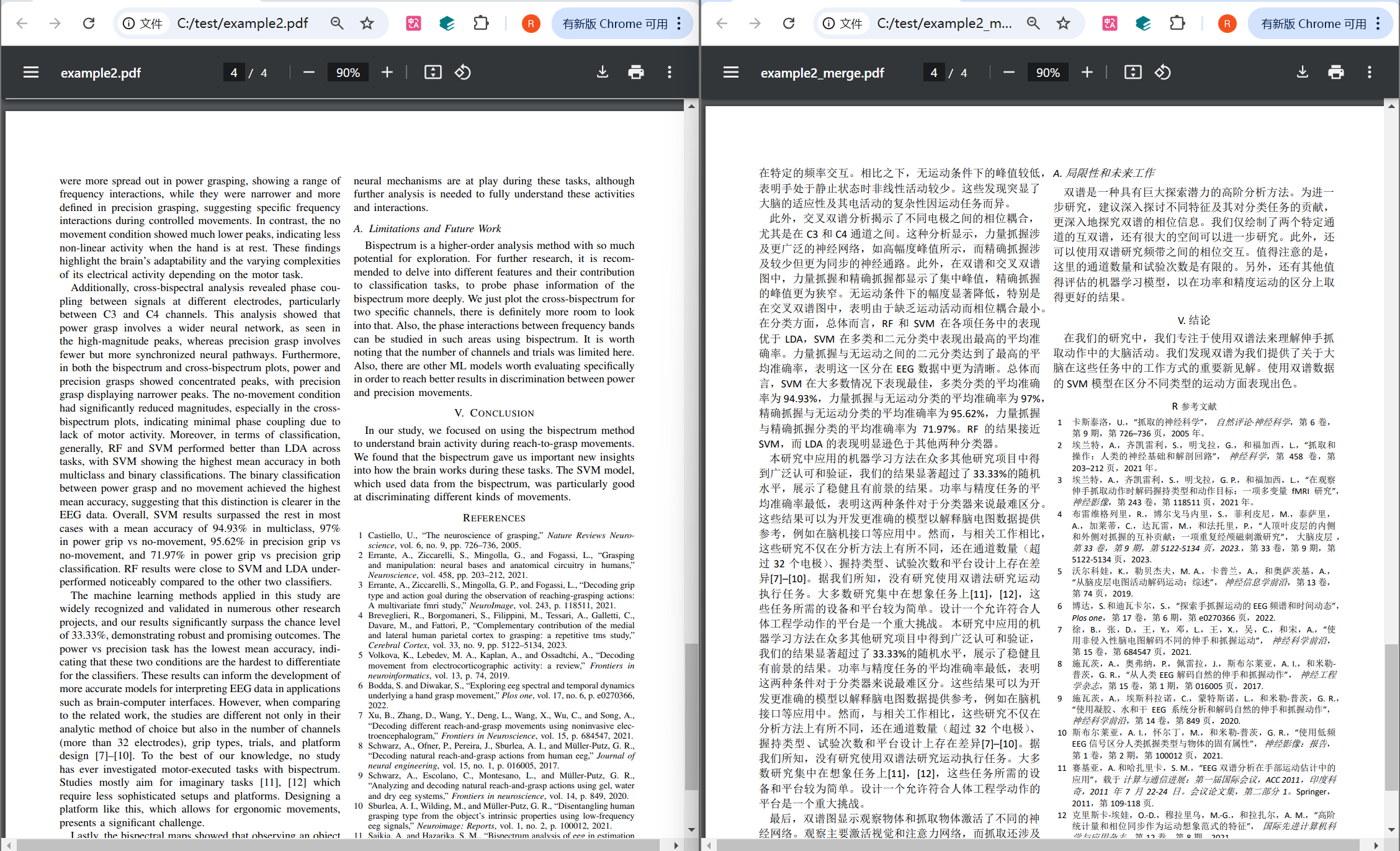Click the address bar showing C:/test/example2.pdf
The height and width of the screenshot is (851, 1400).
tap(242, 24)
